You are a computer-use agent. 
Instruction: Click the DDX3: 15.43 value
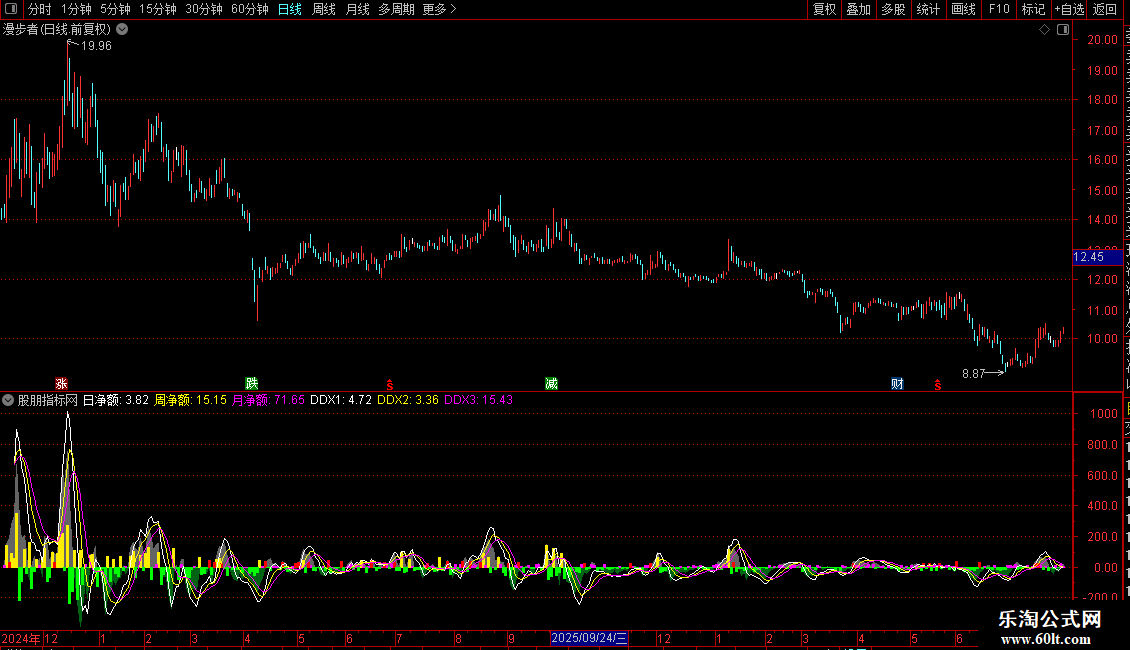[479, 400]
